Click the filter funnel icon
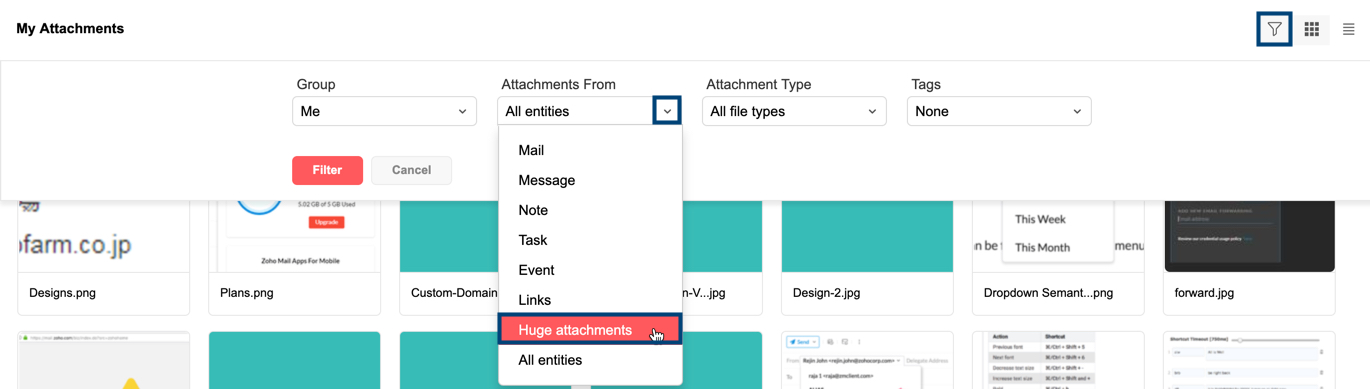This screenshot has width=1370, height=389. 1274,29
